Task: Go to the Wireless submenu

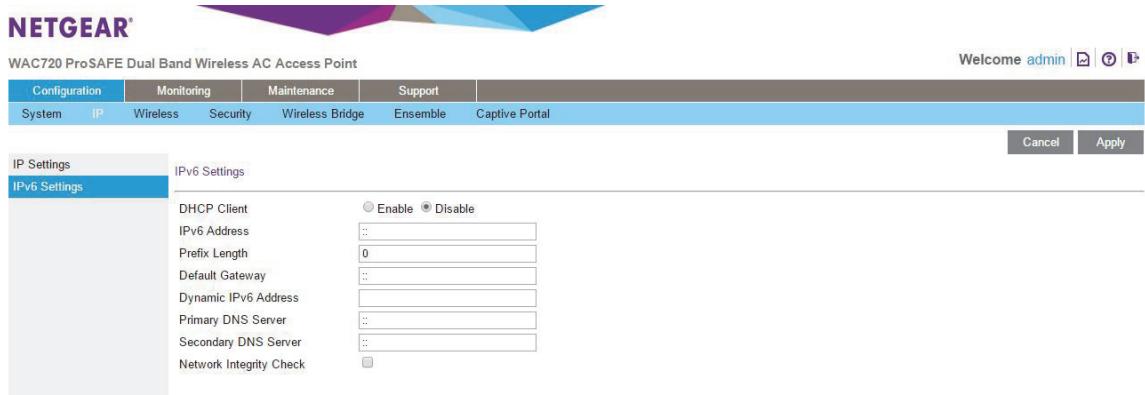Action: (156, 114)
